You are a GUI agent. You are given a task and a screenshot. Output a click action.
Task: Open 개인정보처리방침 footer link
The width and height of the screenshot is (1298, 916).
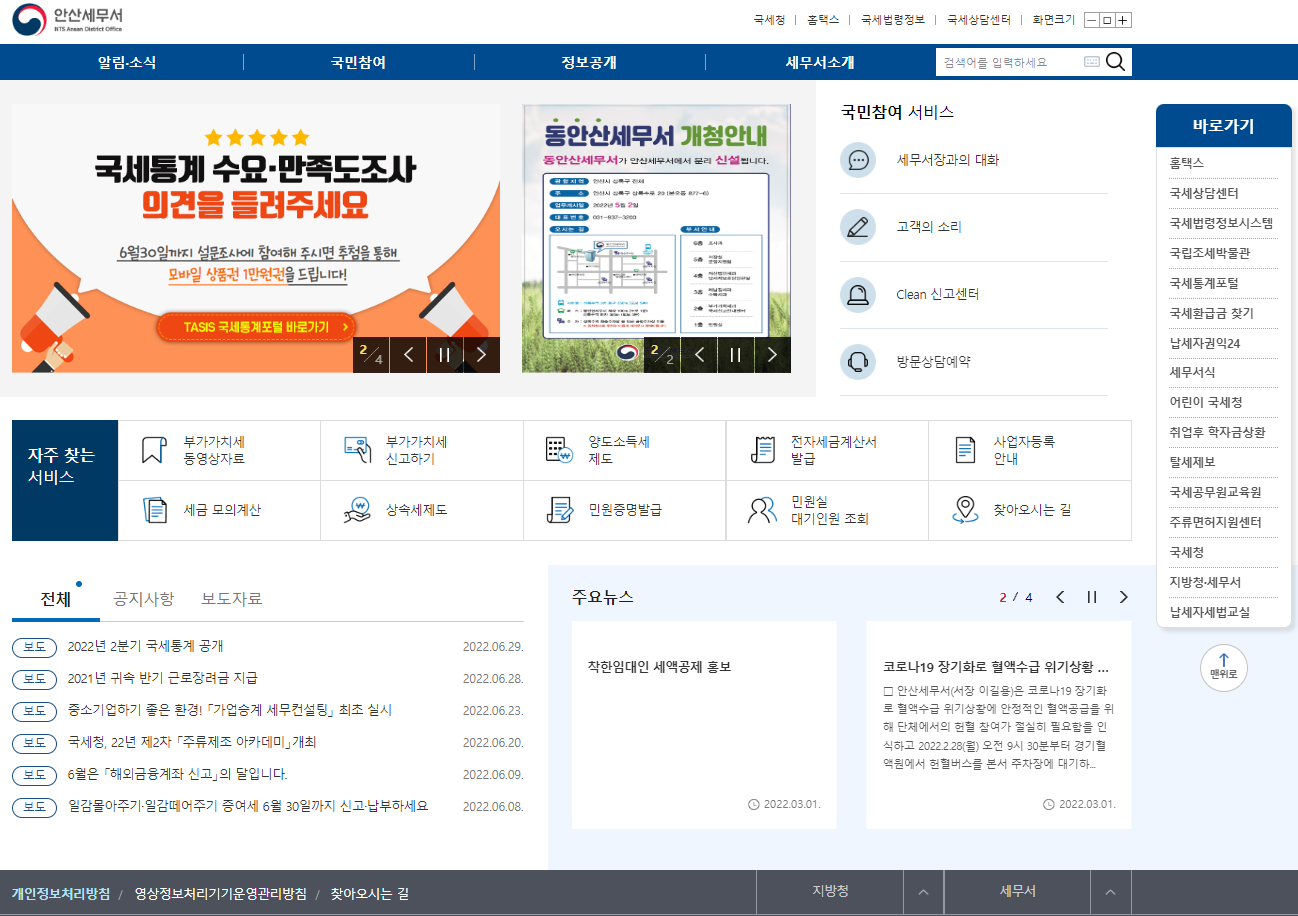point(61,894)
